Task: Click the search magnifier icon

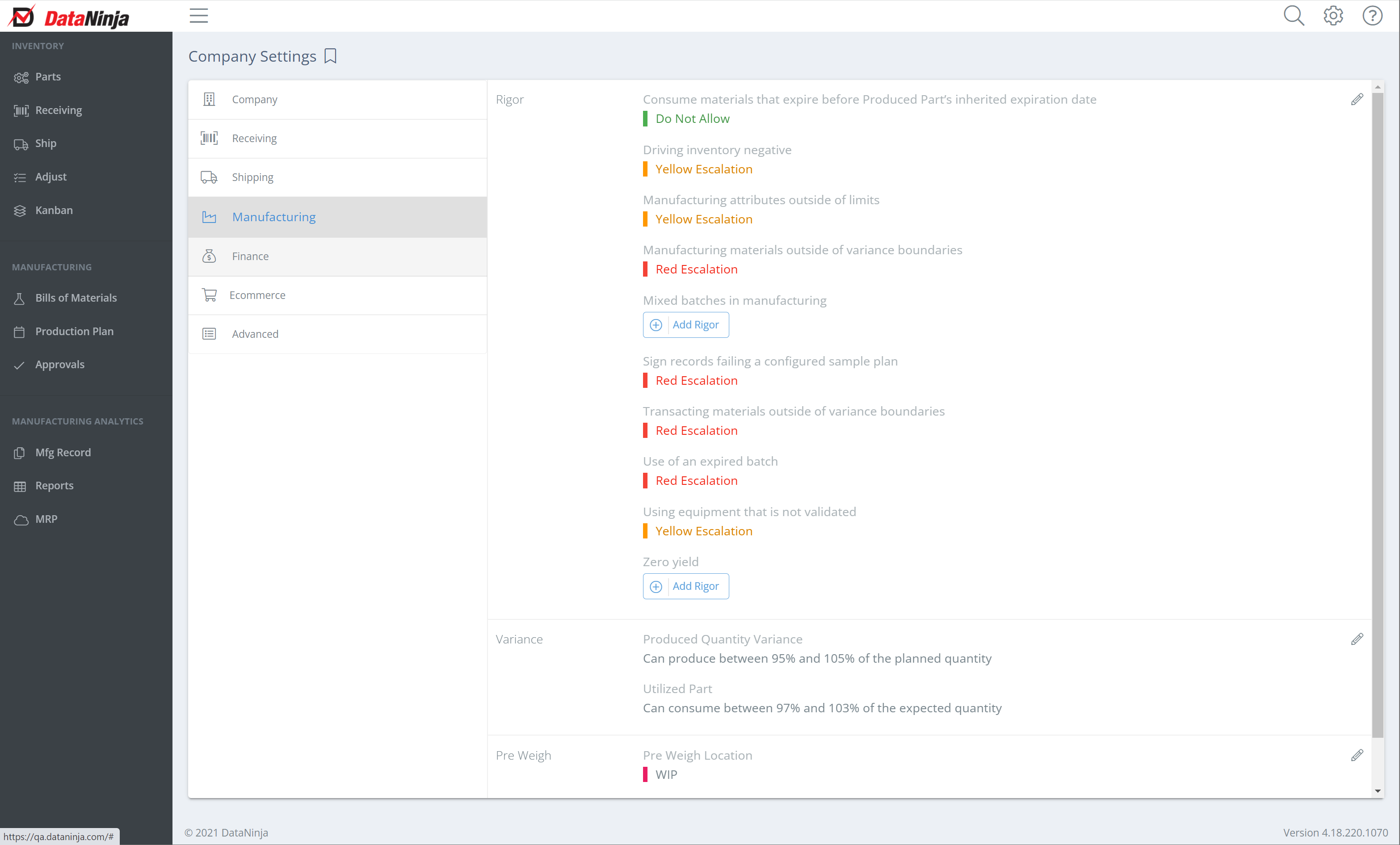Action: point(1294,15)
